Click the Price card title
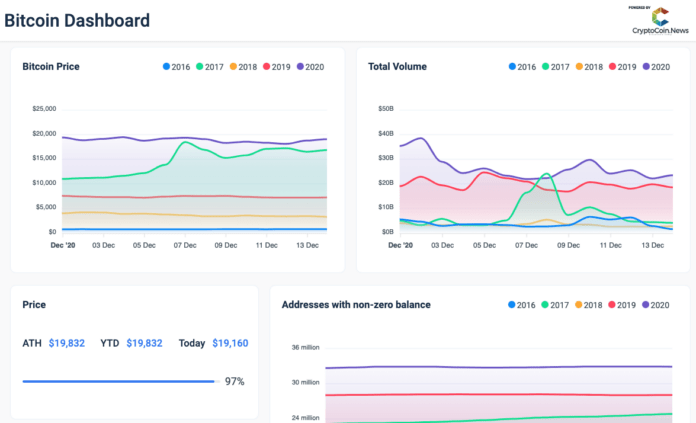Screen dimensions: 696x423 34,305
